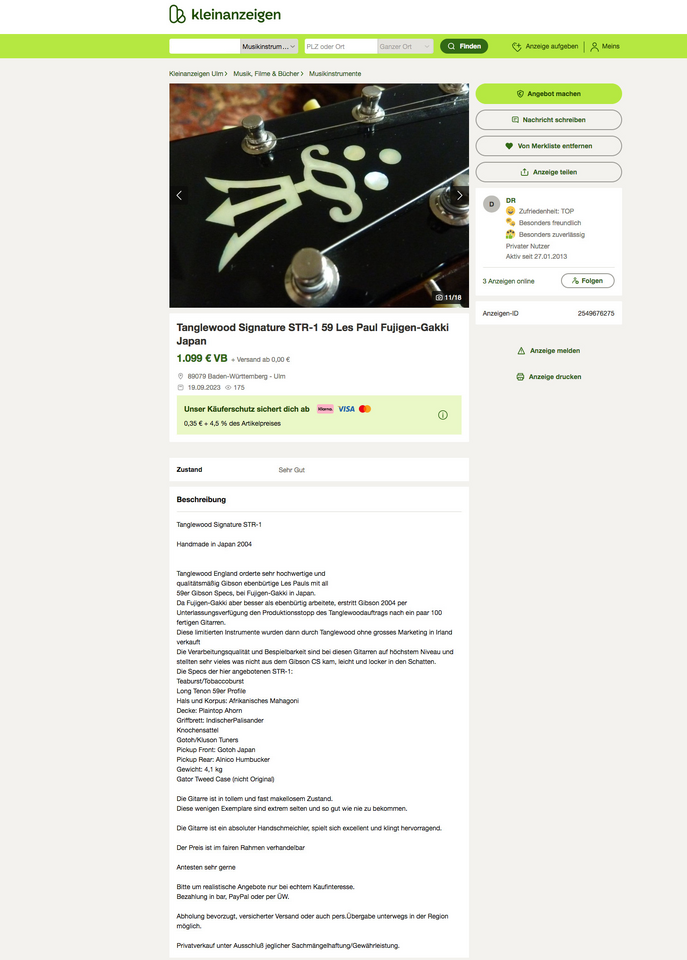Click Angebot machen button

549,94
